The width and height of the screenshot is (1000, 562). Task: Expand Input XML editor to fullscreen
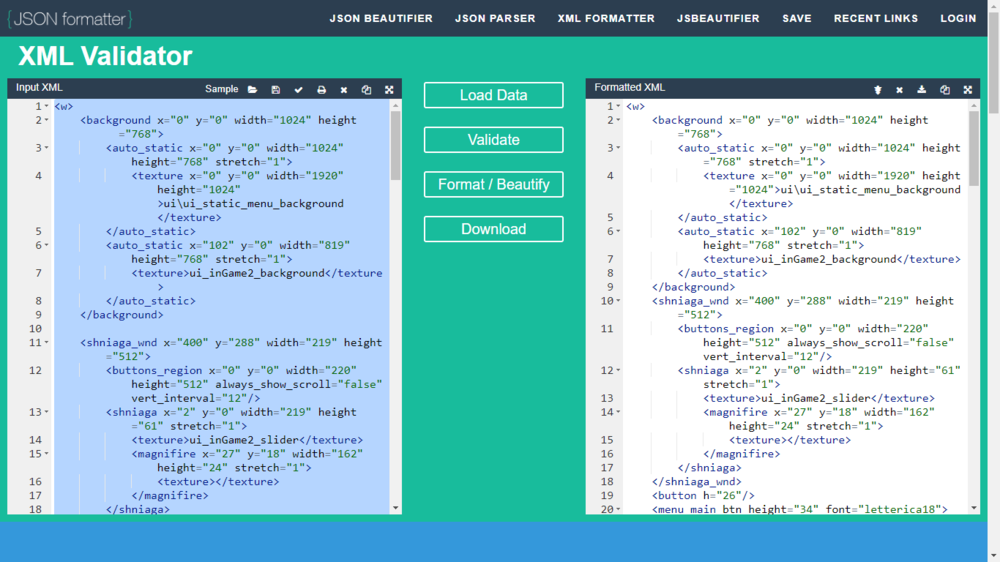pos(389,90)
